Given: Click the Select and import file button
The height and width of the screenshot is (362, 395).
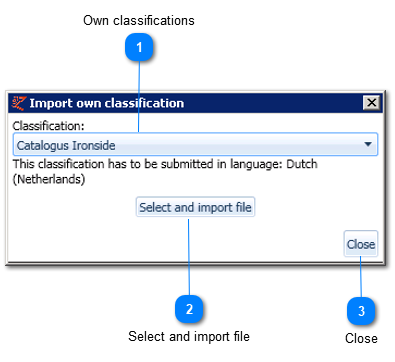Looking at the screenshot, I should click(x=195, y=207).
